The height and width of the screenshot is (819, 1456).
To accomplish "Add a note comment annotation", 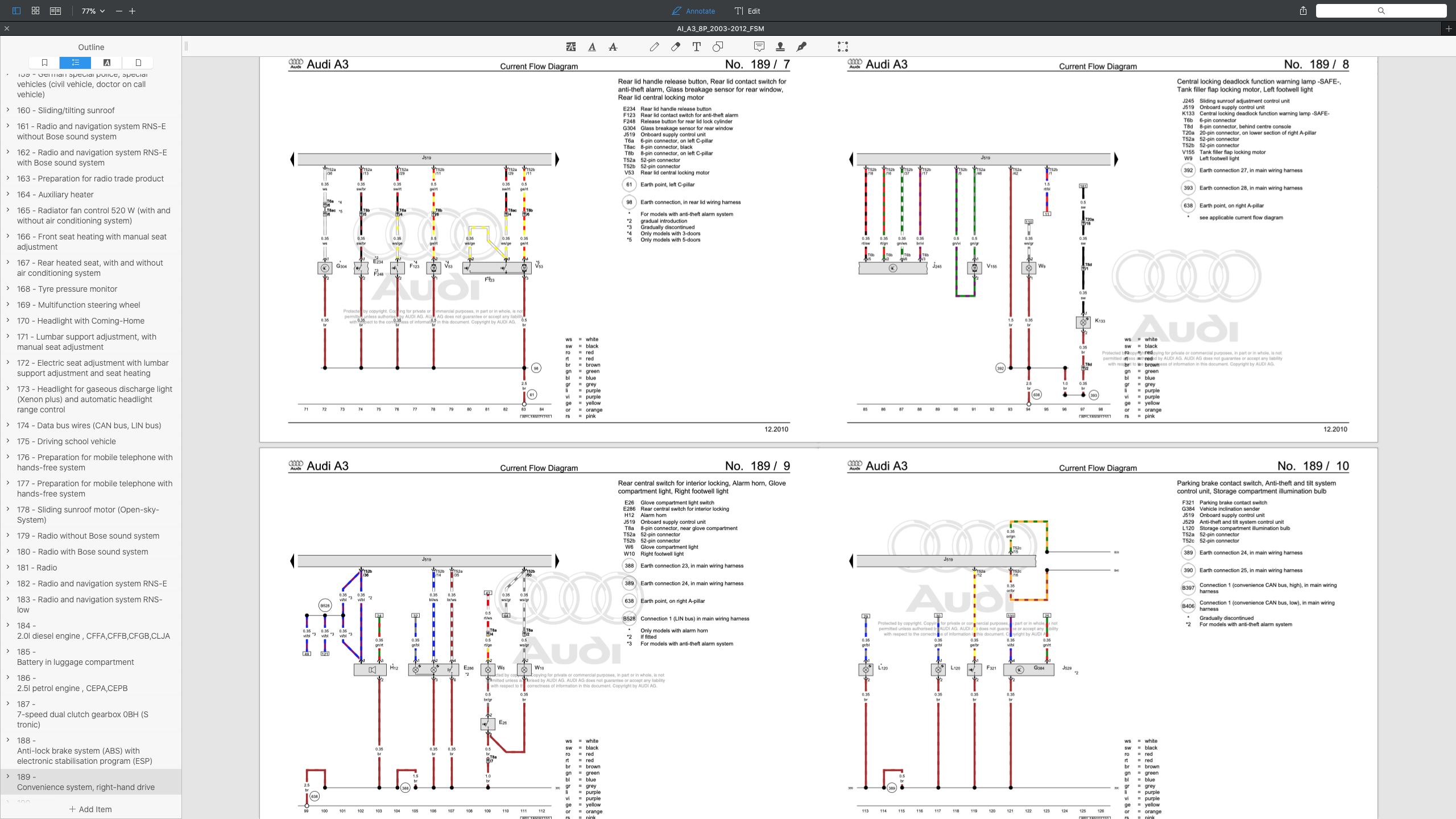I will 759,47.
